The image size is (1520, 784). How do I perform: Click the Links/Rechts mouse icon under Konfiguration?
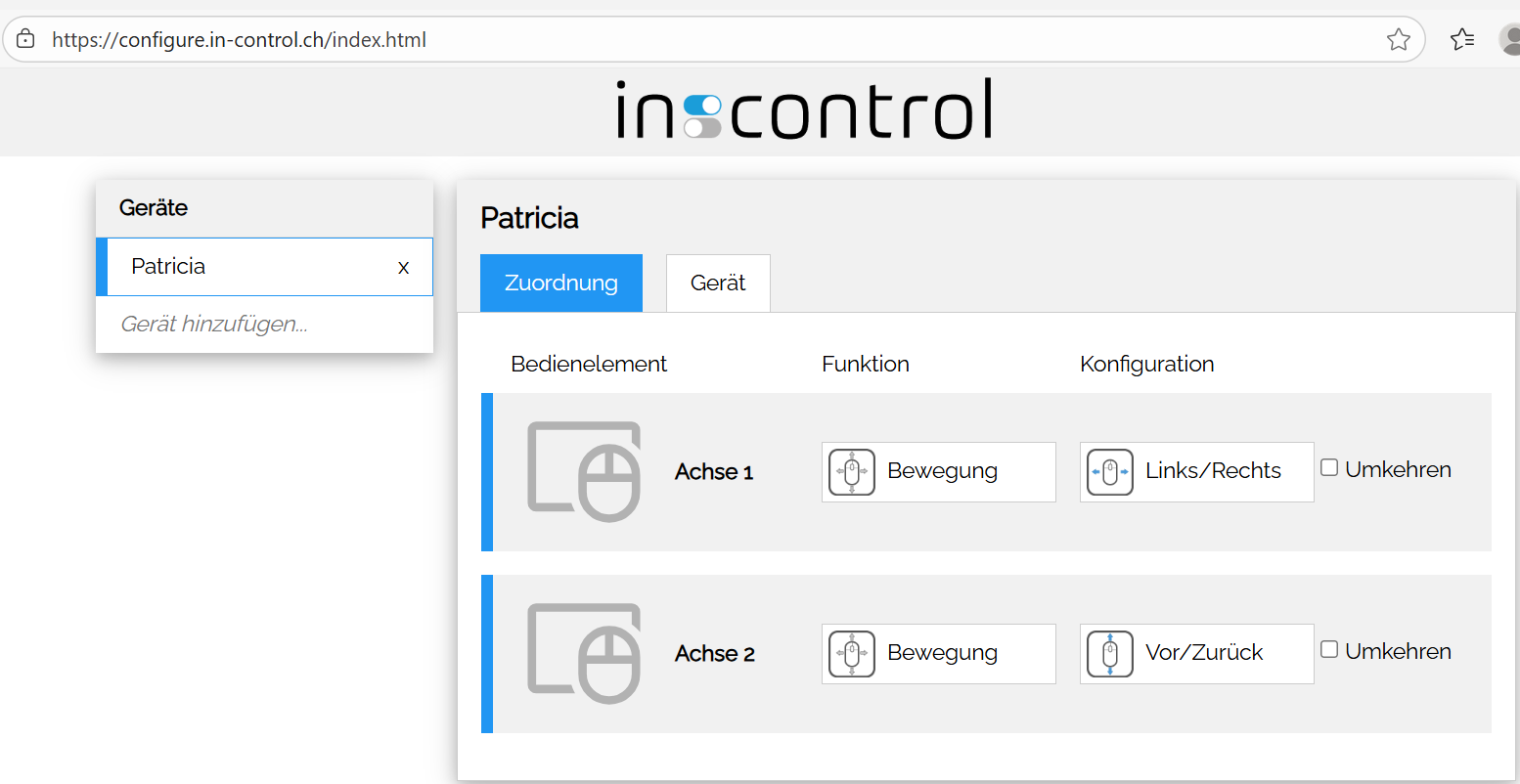coord(1109,472)
